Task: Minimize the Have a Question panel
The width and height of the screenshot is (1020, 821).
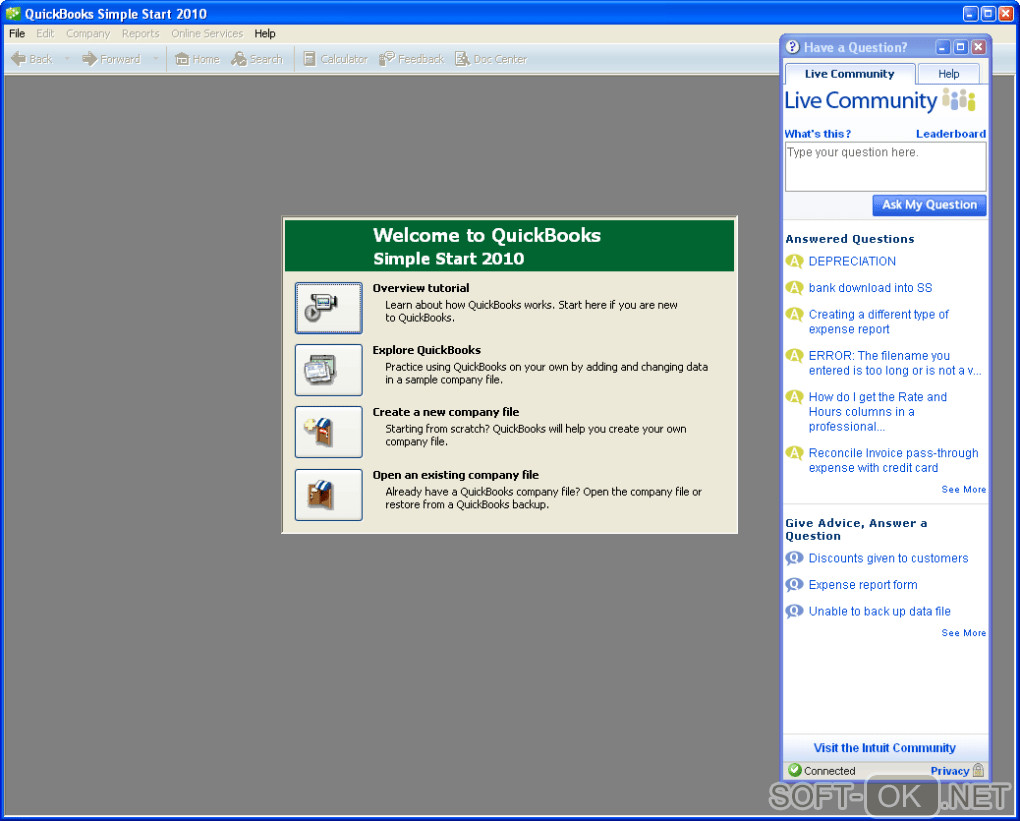Action: click(943, 47)
